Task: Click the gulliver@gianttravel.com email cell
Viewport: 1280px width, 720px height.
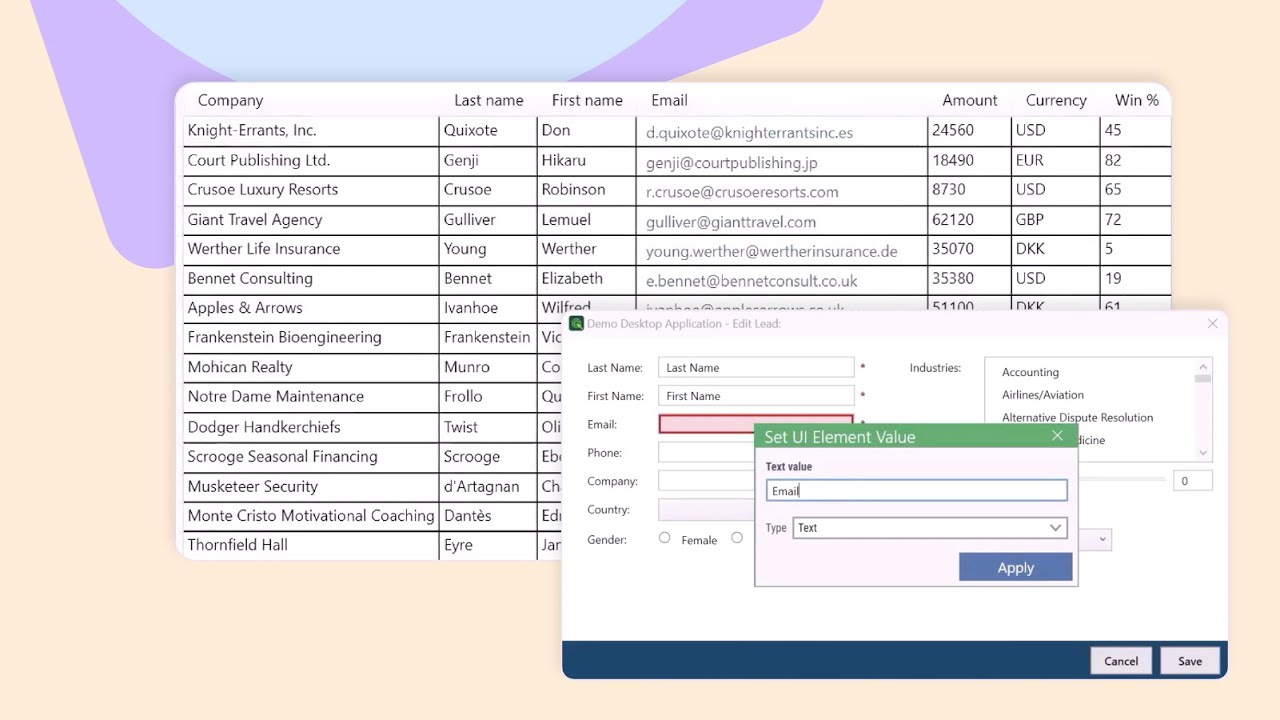Action: (781, 220)
